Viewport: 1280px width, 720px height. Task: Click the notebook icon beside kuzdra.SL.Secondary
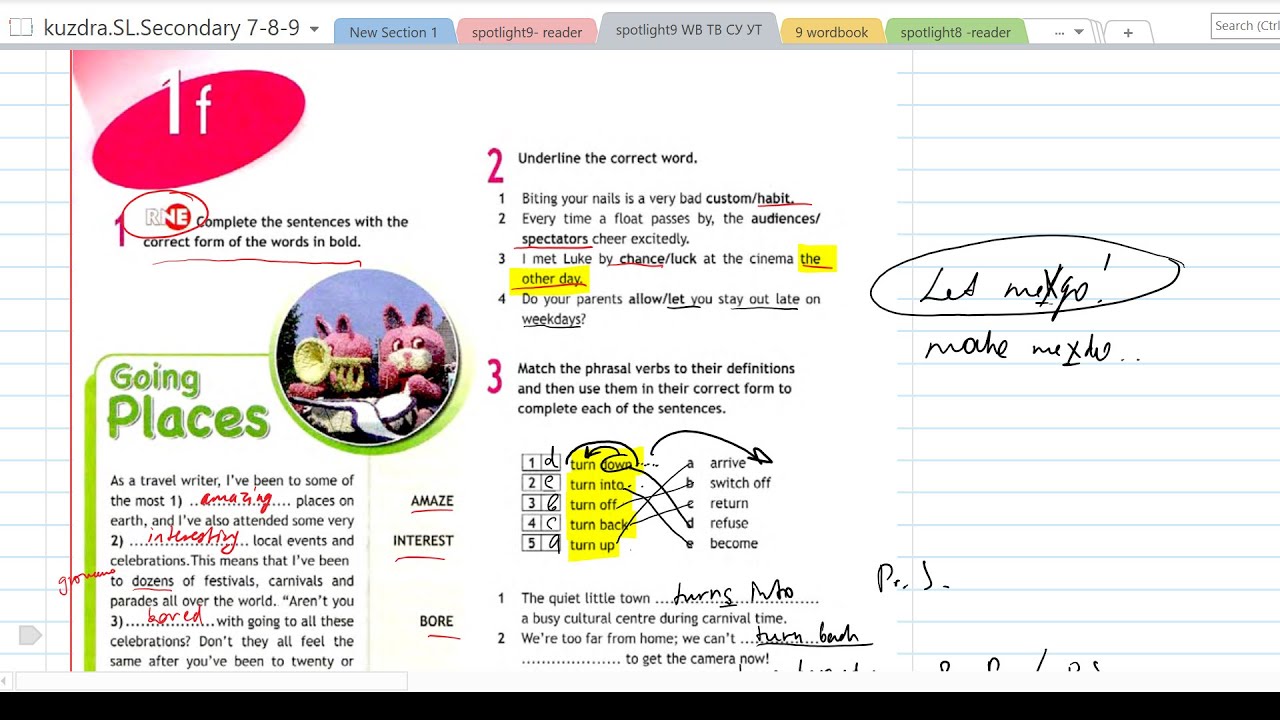click(20, 29)
